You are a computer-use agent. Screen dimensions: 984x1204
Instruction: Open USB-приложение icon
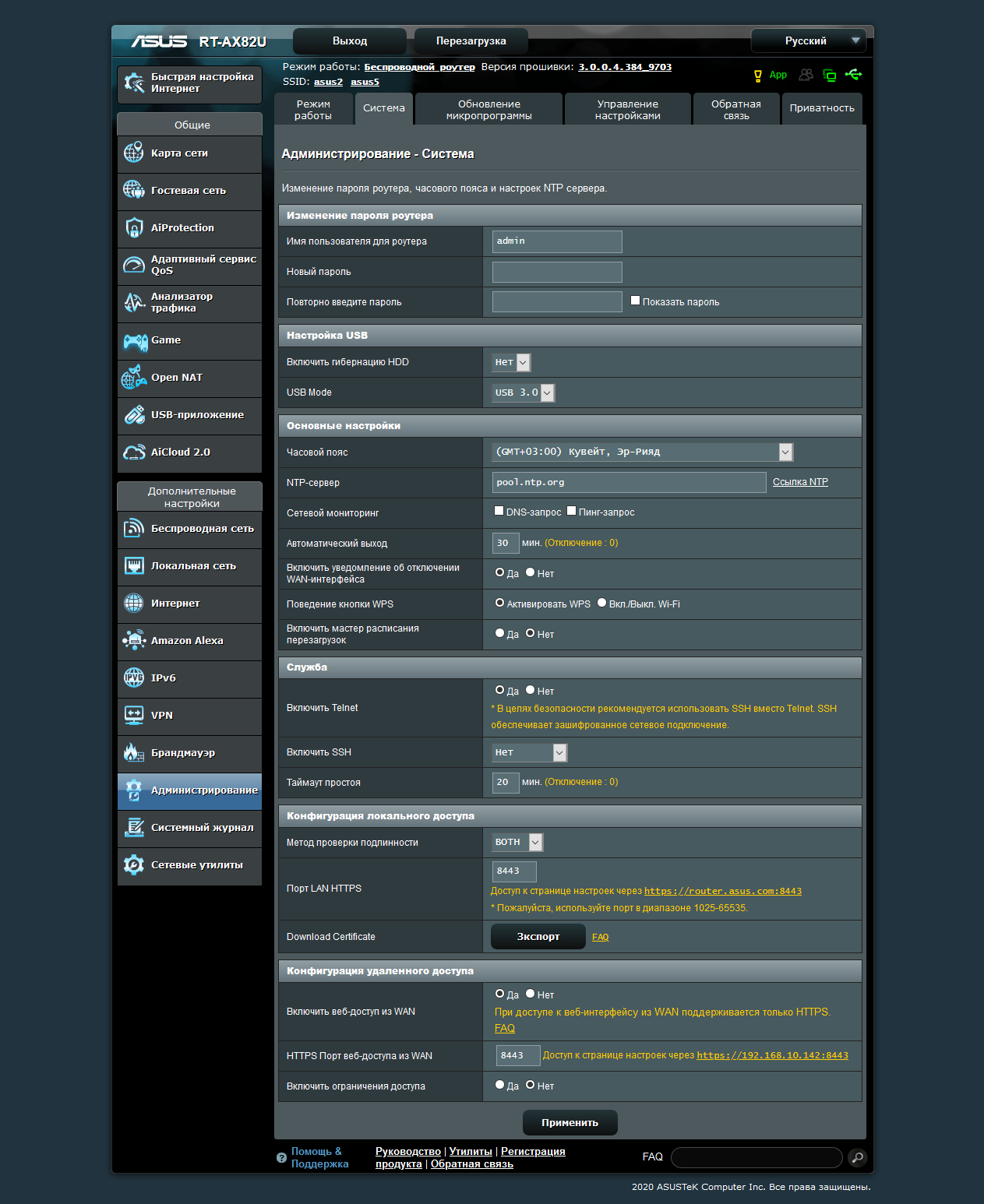tap(134, 414)
